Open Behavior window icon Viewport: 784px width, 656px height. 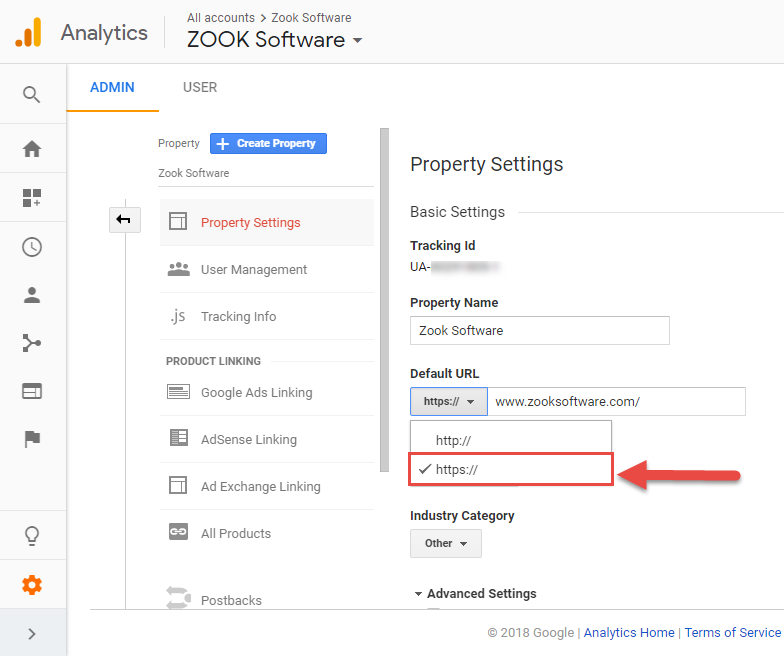pos(32,391)
